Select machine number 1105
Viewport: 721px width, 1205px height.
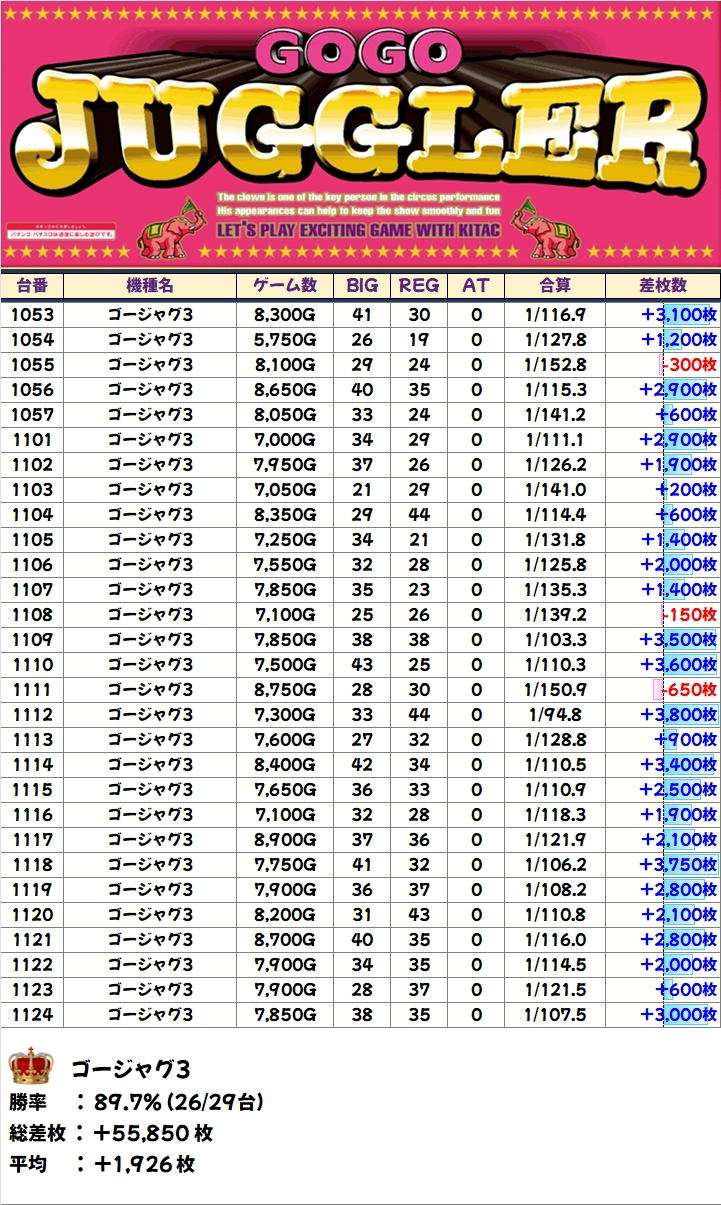32,540
